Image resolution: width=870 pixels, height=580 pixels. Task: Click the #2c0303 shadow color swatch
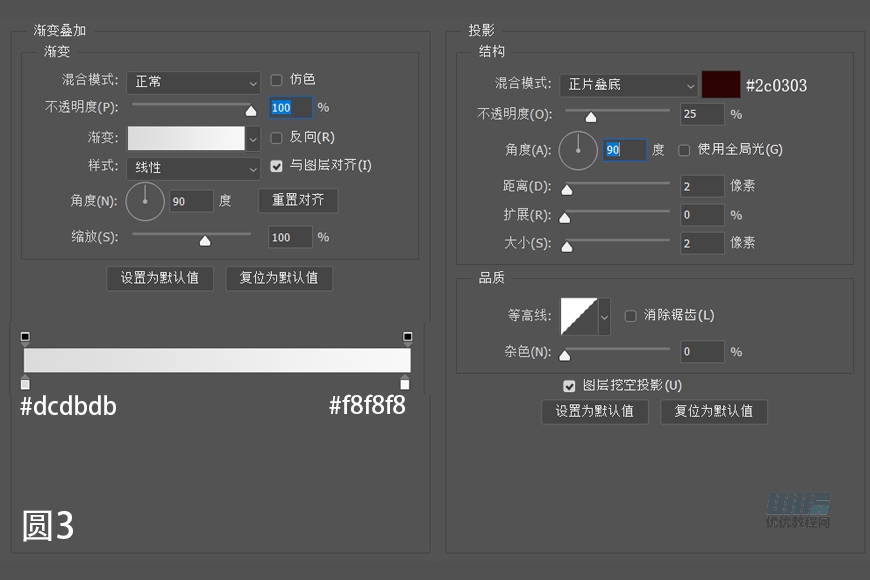(721, 84)
